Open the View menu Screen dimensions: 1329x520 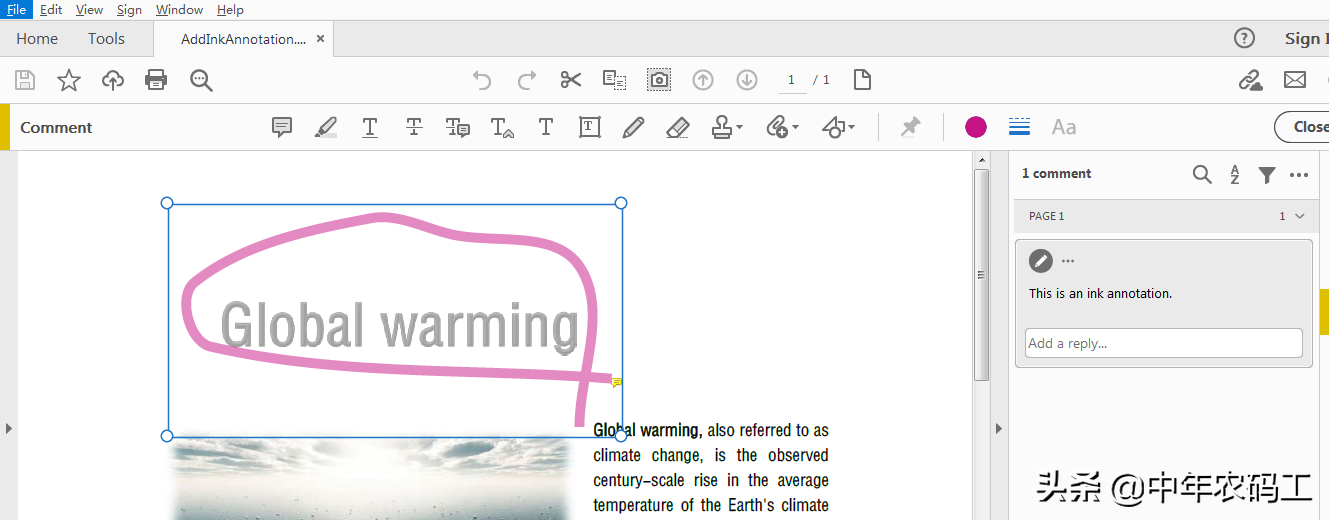tap(89, 9)
